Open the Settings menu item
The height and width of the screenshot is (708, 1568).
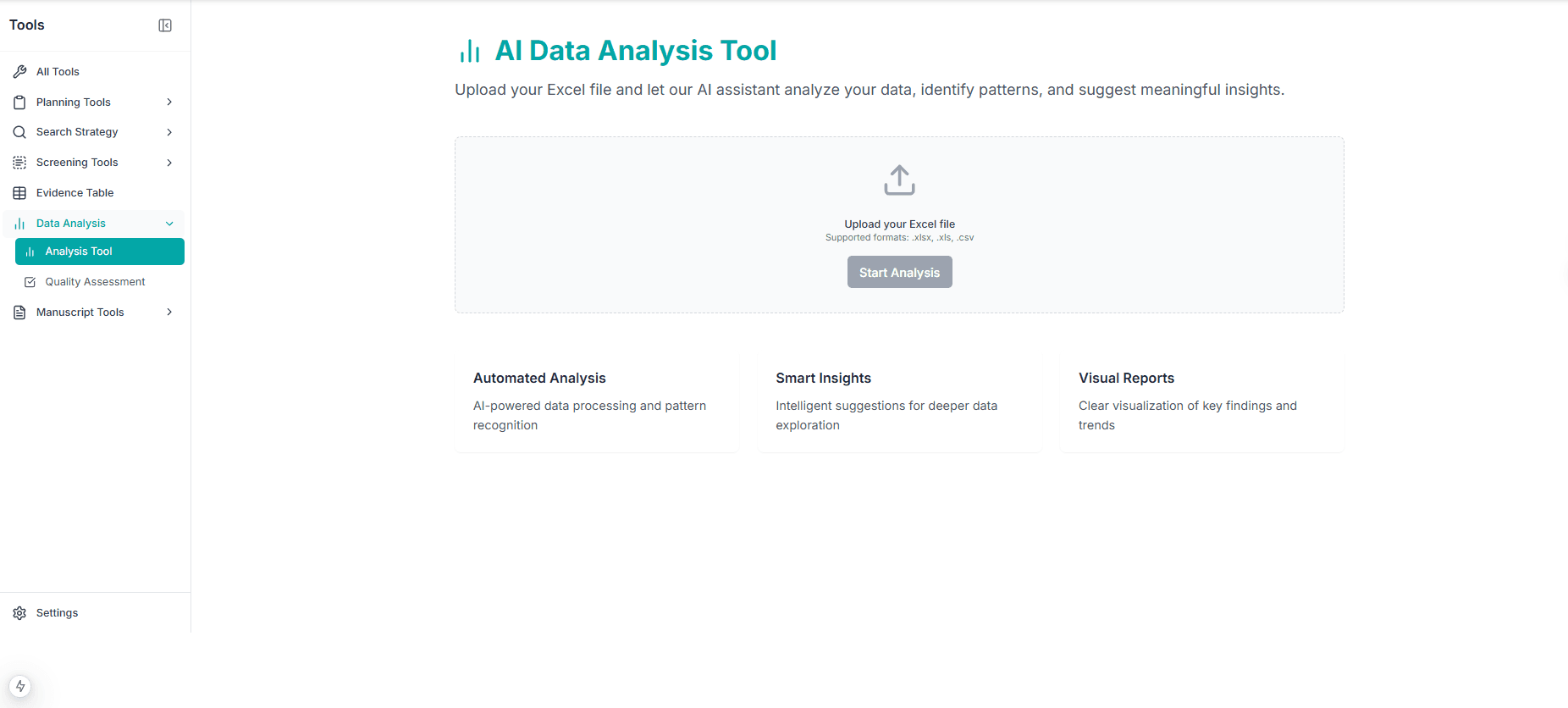[94, 613]
